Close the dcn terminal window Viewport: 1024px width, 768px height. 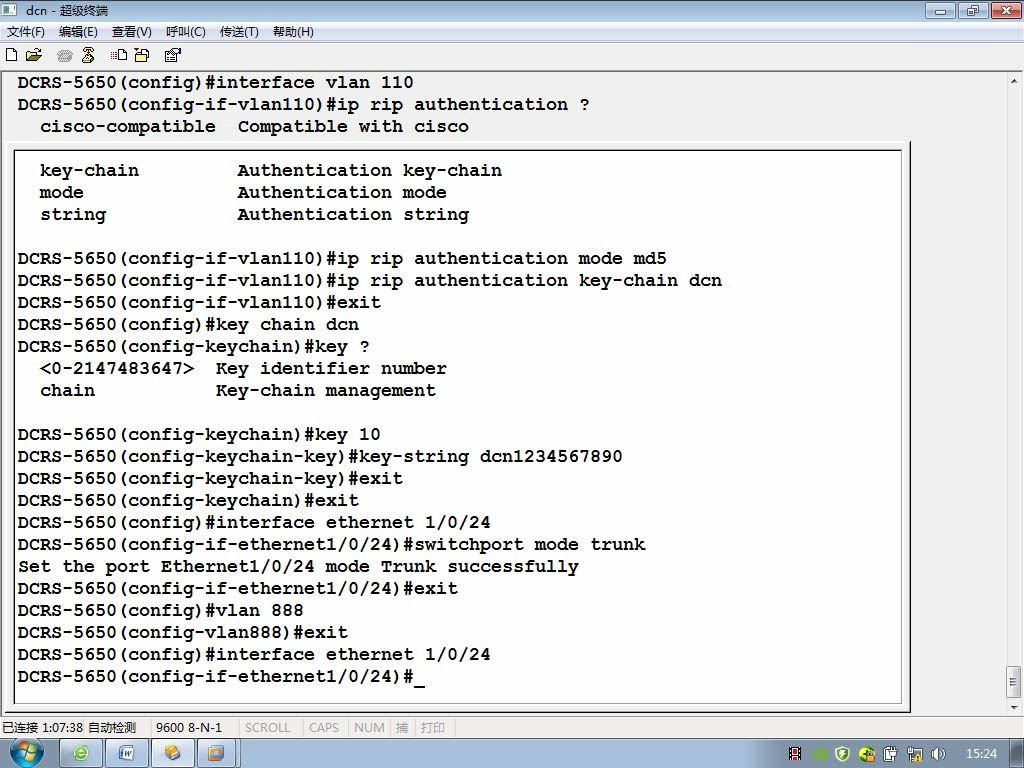click(1006, 10)
